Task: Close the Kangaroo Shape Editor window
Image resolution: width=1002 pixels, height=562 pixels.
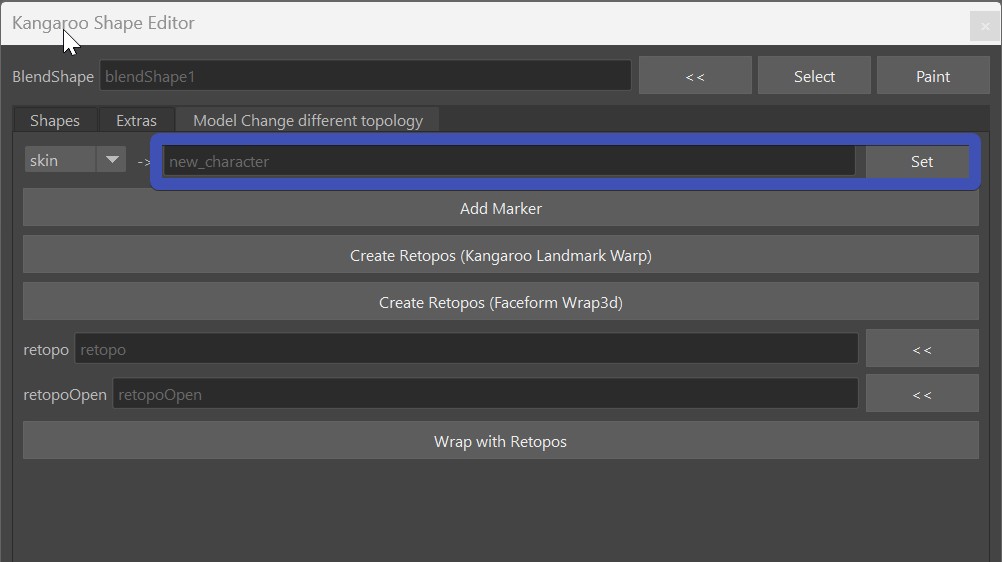Action: pos(983,25)
